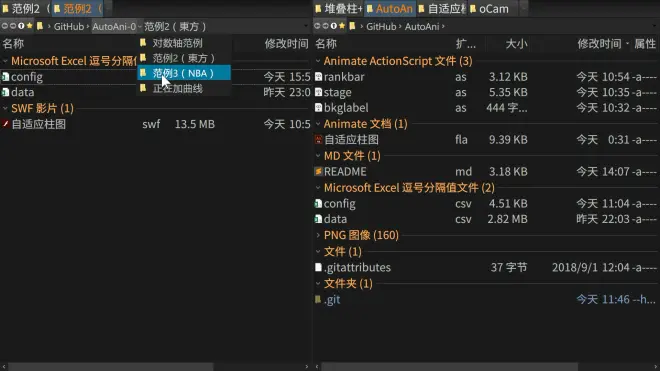
Task: Choose 范例3（NBA） from the folder dropdown
Action: [x=184, y=73]
